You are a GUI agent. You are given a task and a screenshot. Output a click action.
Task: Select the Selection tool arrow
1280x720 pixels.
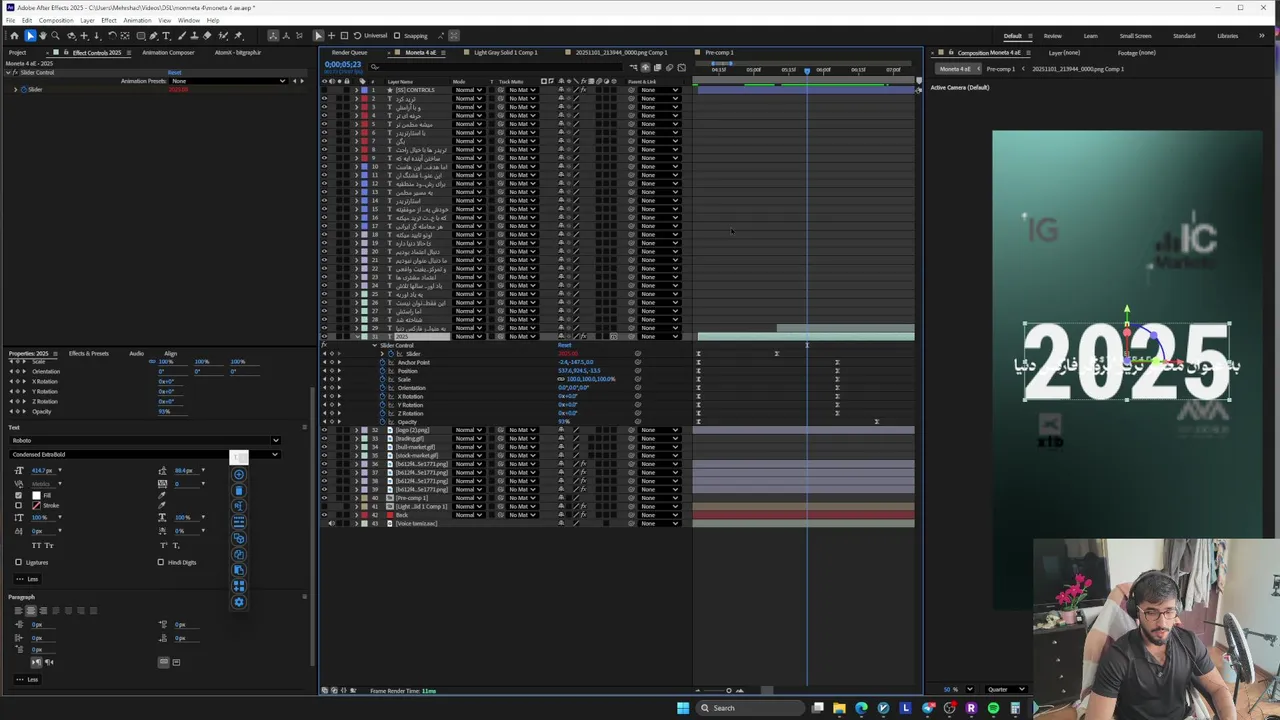pos(30,35)
